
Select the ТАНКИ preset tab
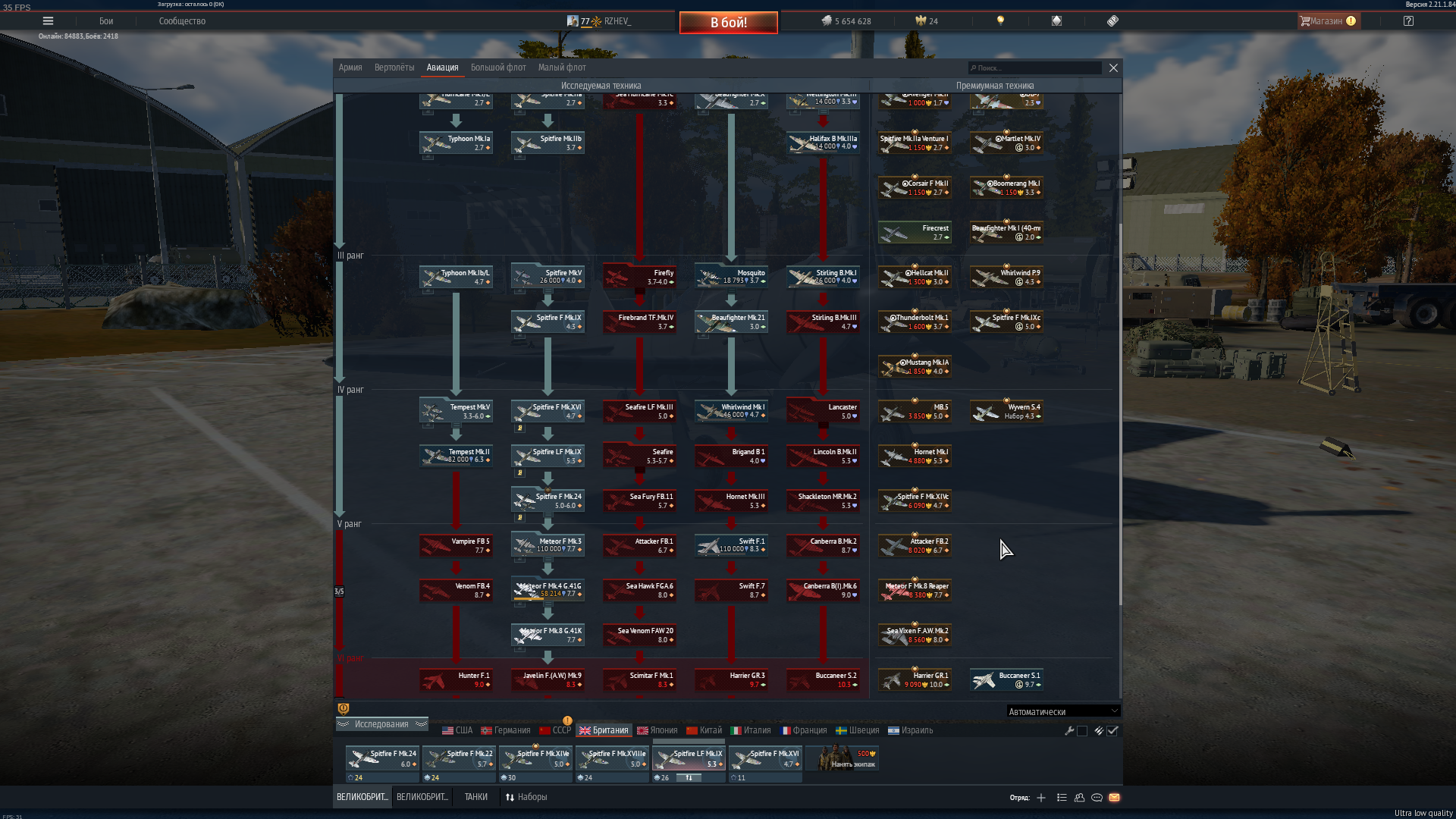(476, 797)
